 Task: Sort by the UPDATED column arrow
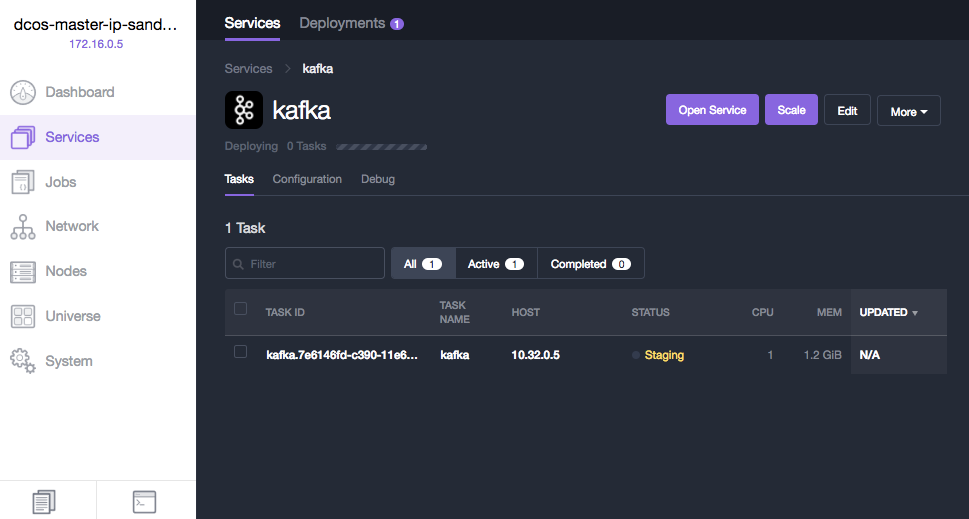point(915,313)
